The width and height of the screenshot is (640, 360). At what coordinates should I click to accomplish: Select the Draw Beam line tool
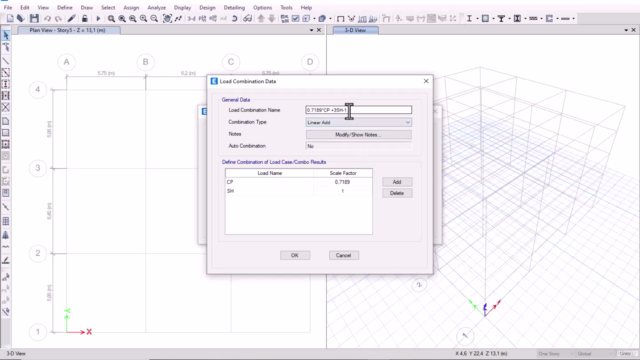[x=6, y=61]
